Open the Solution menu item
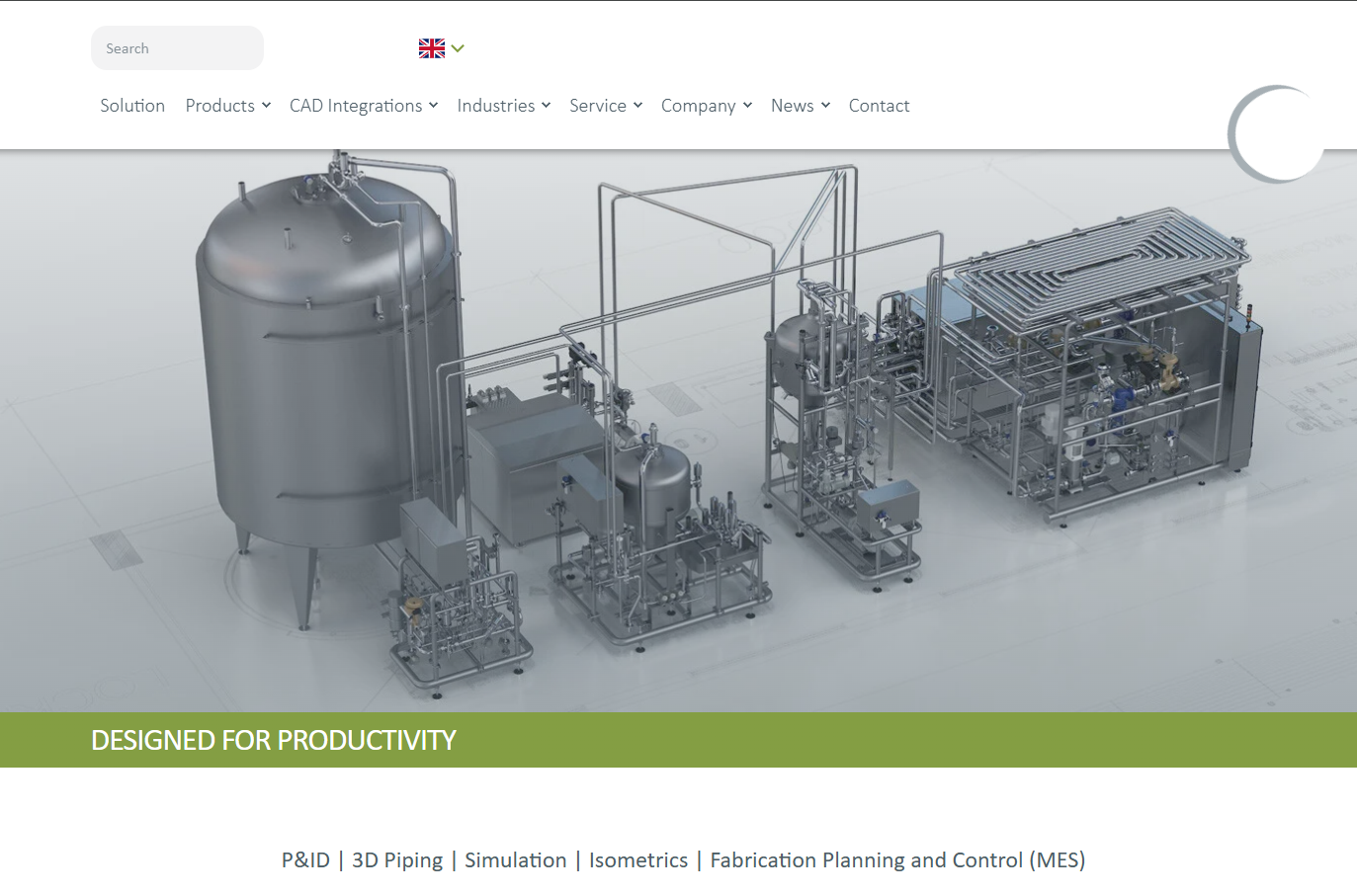The width and height of the screenshot is (1357, 896). (x=132, y=106)
